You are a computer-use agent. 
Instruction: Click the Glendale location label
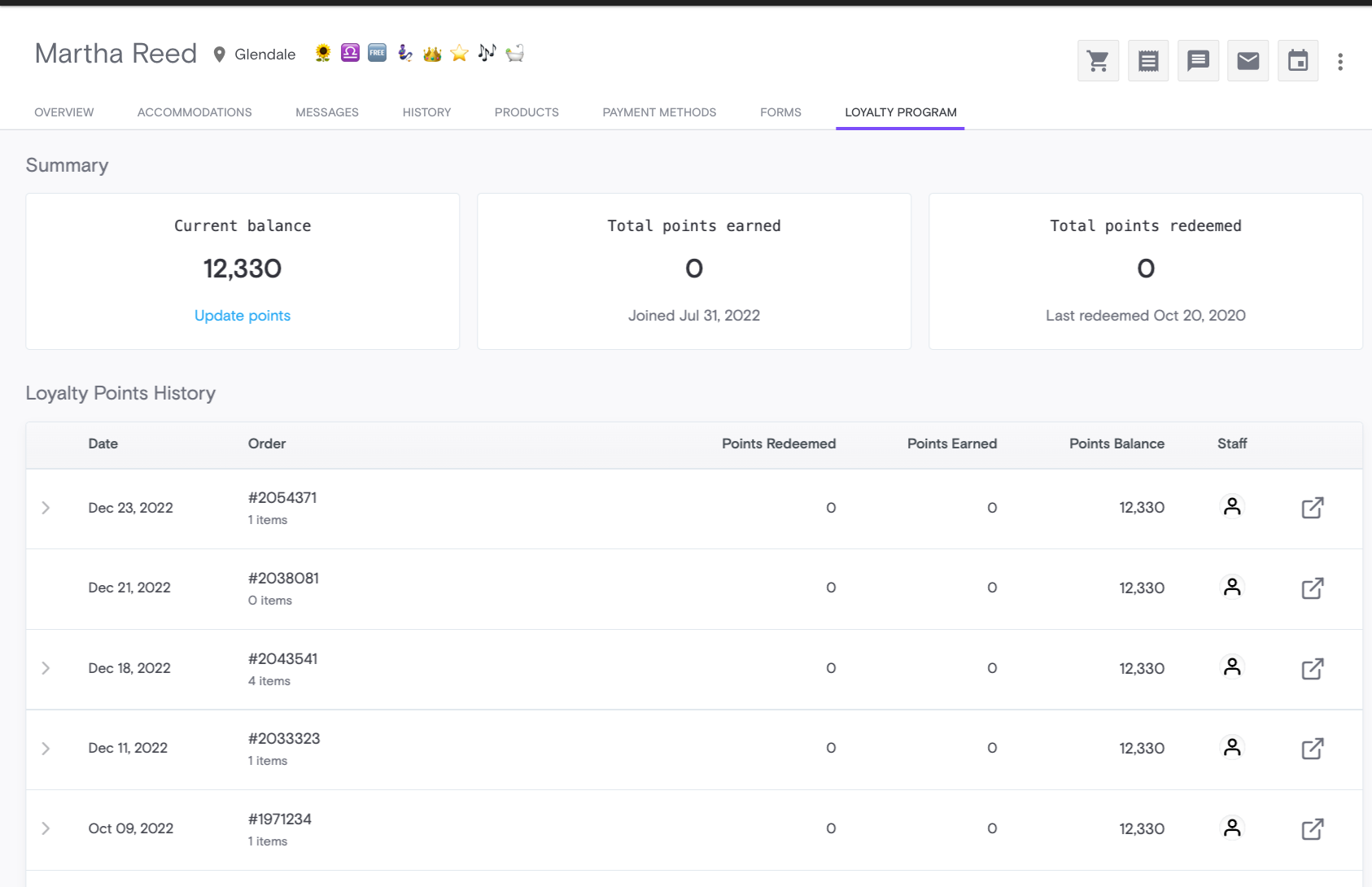[264, 55]
